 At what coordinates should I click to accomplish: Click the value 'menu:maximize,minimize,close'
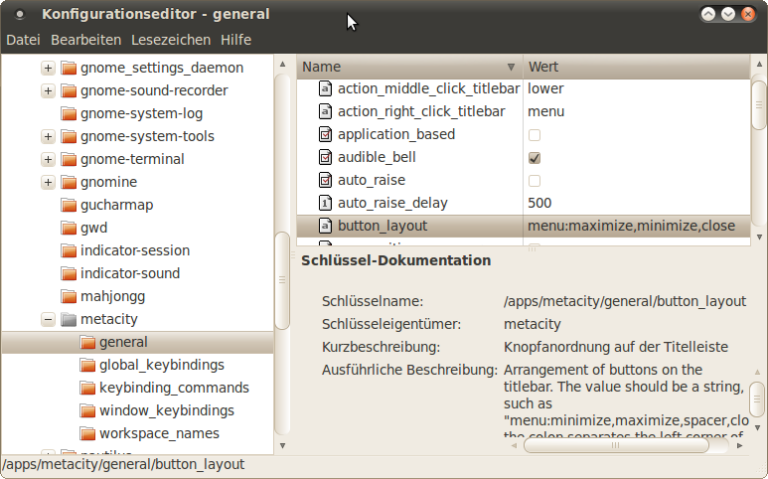631,226
